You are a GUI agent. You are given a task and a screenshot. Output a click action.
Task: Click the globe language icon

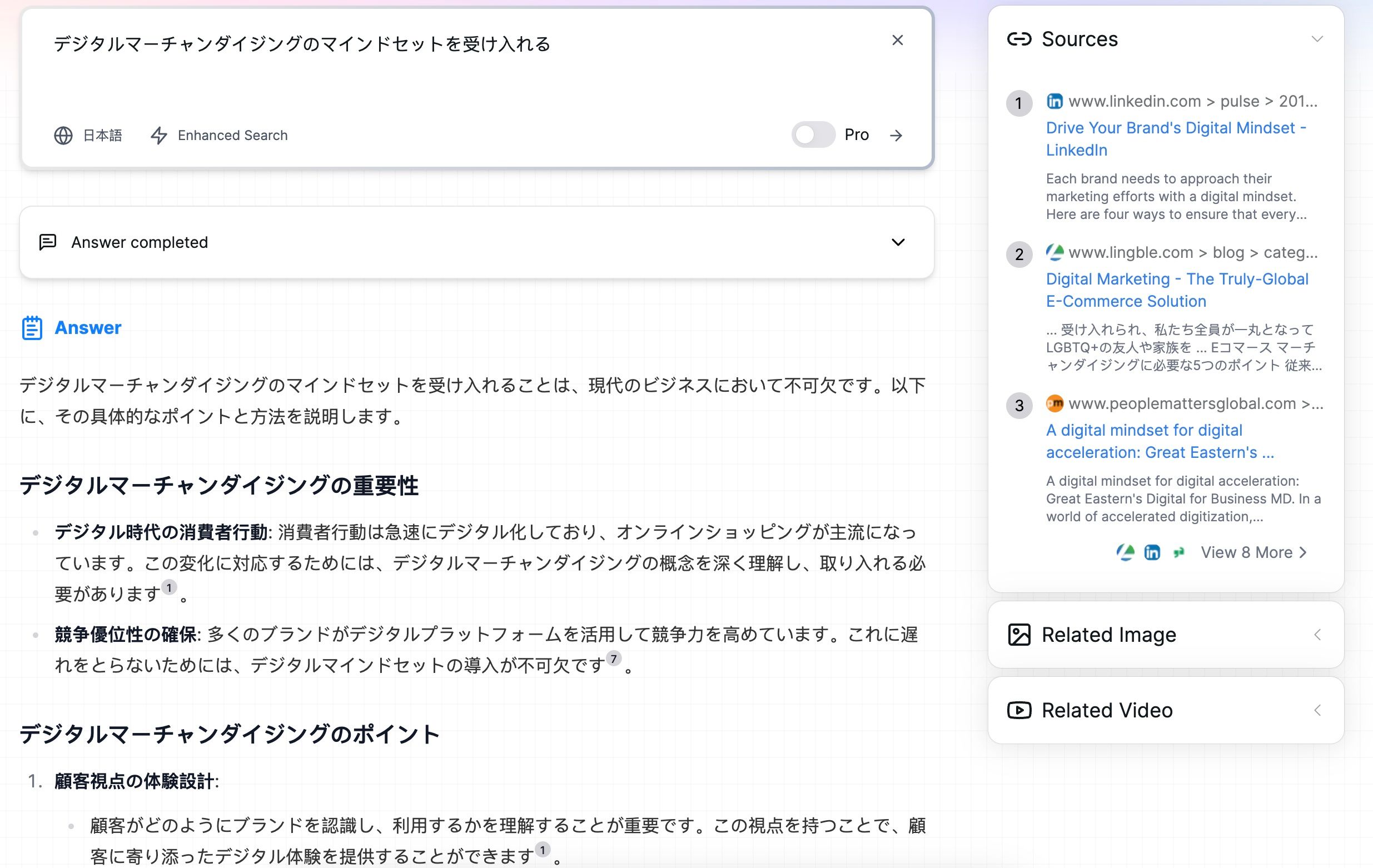point(63,136)
